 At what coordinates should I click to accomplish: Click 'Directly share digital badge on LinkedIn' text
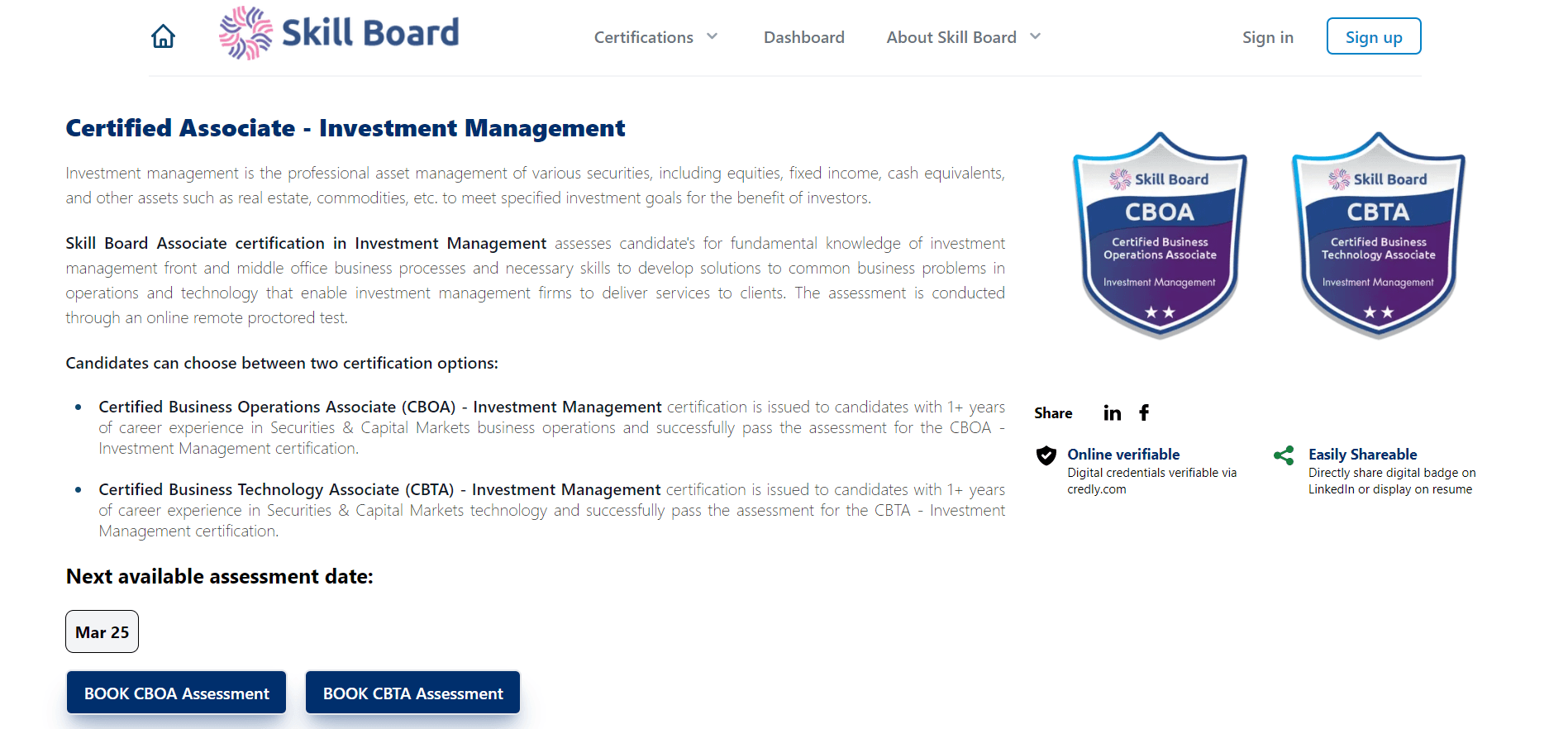(x=1392, y=481)
